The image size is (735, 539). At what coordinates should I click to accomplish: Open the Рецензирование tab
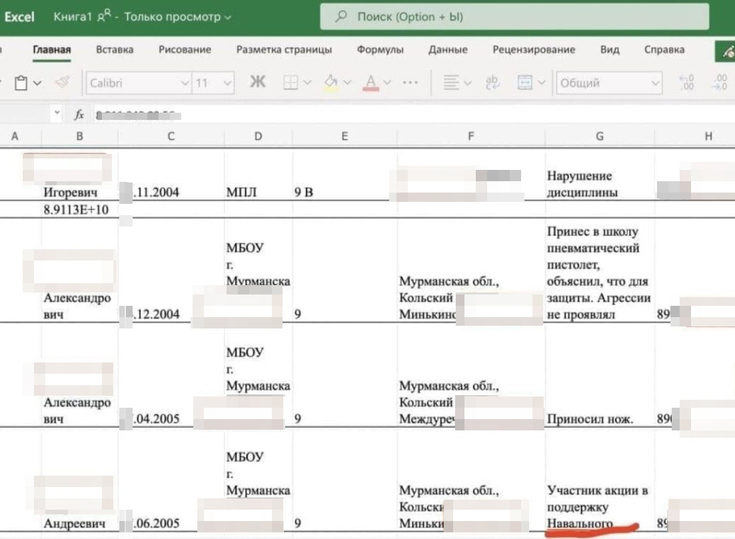(x=534, y=50)
